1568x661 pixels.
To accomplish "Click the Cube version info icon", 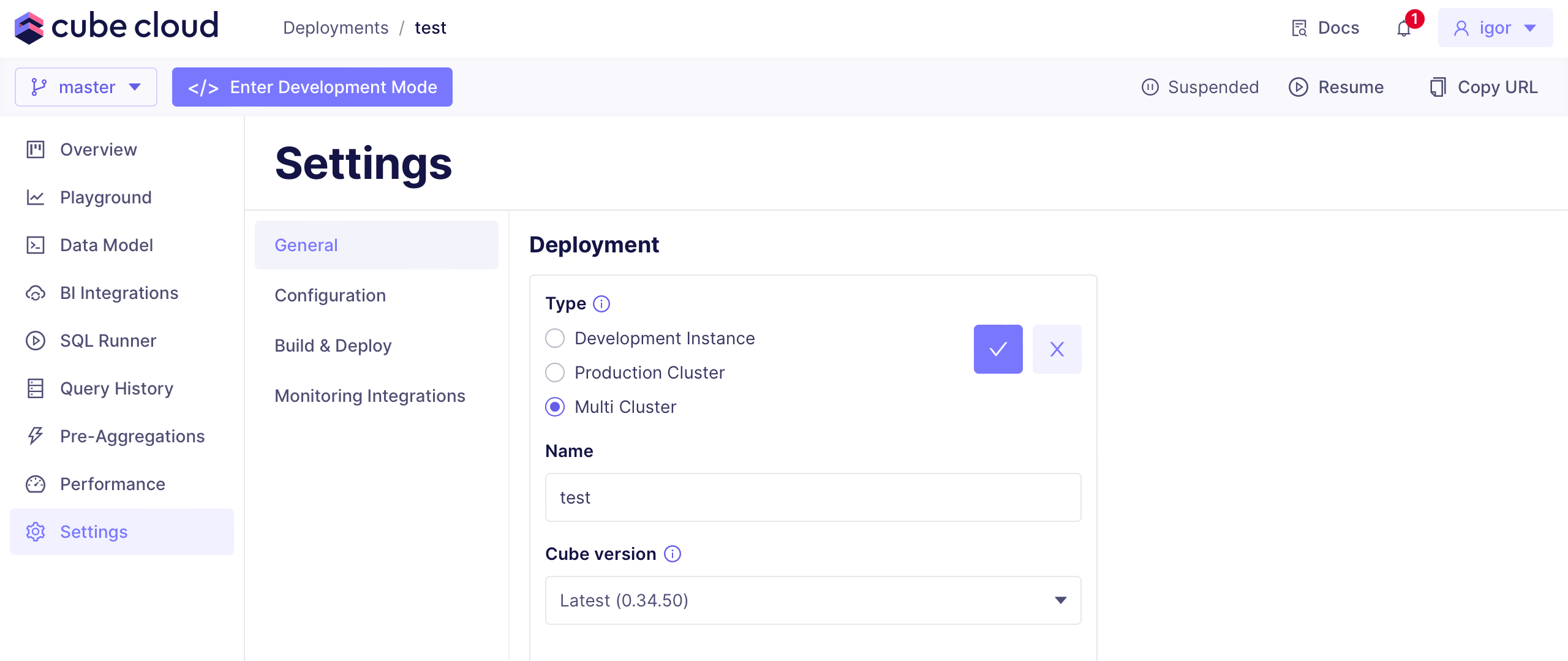I will [673, 554].
